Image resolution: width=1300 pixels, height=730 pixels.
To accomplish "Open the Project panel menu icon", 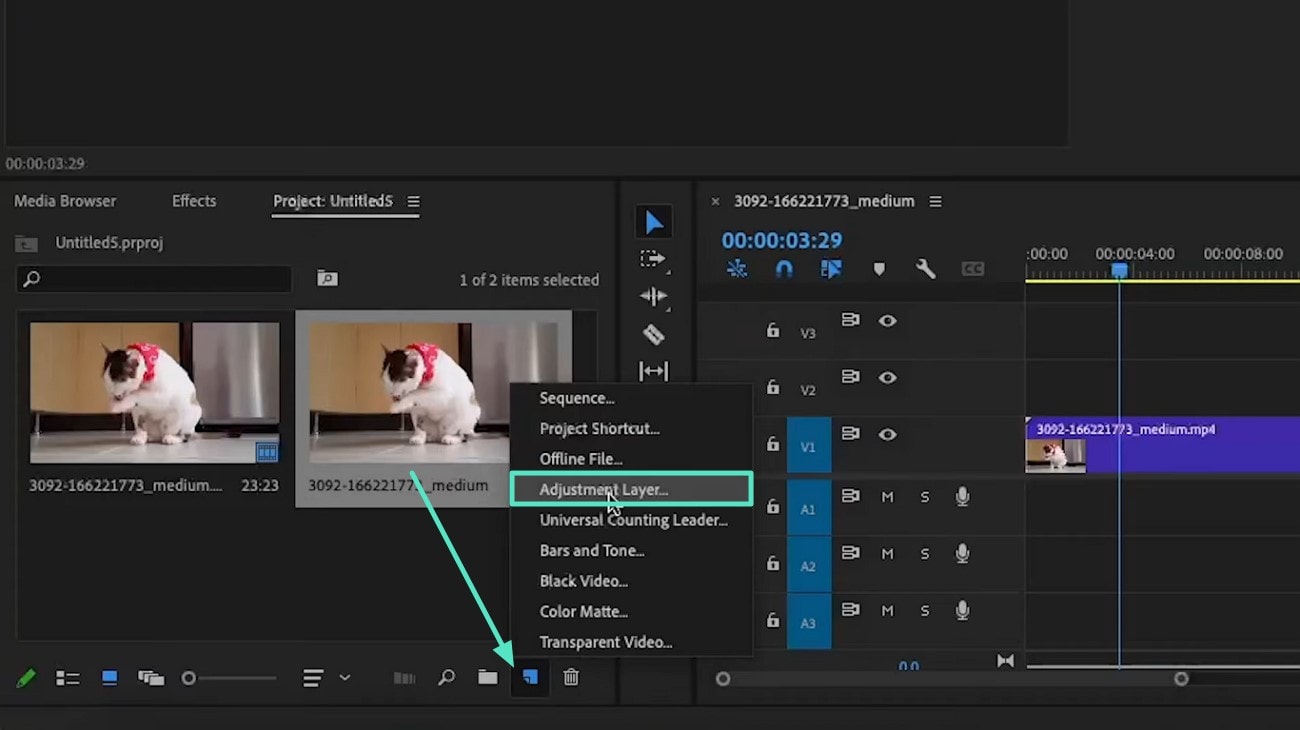I will [413, 200].
